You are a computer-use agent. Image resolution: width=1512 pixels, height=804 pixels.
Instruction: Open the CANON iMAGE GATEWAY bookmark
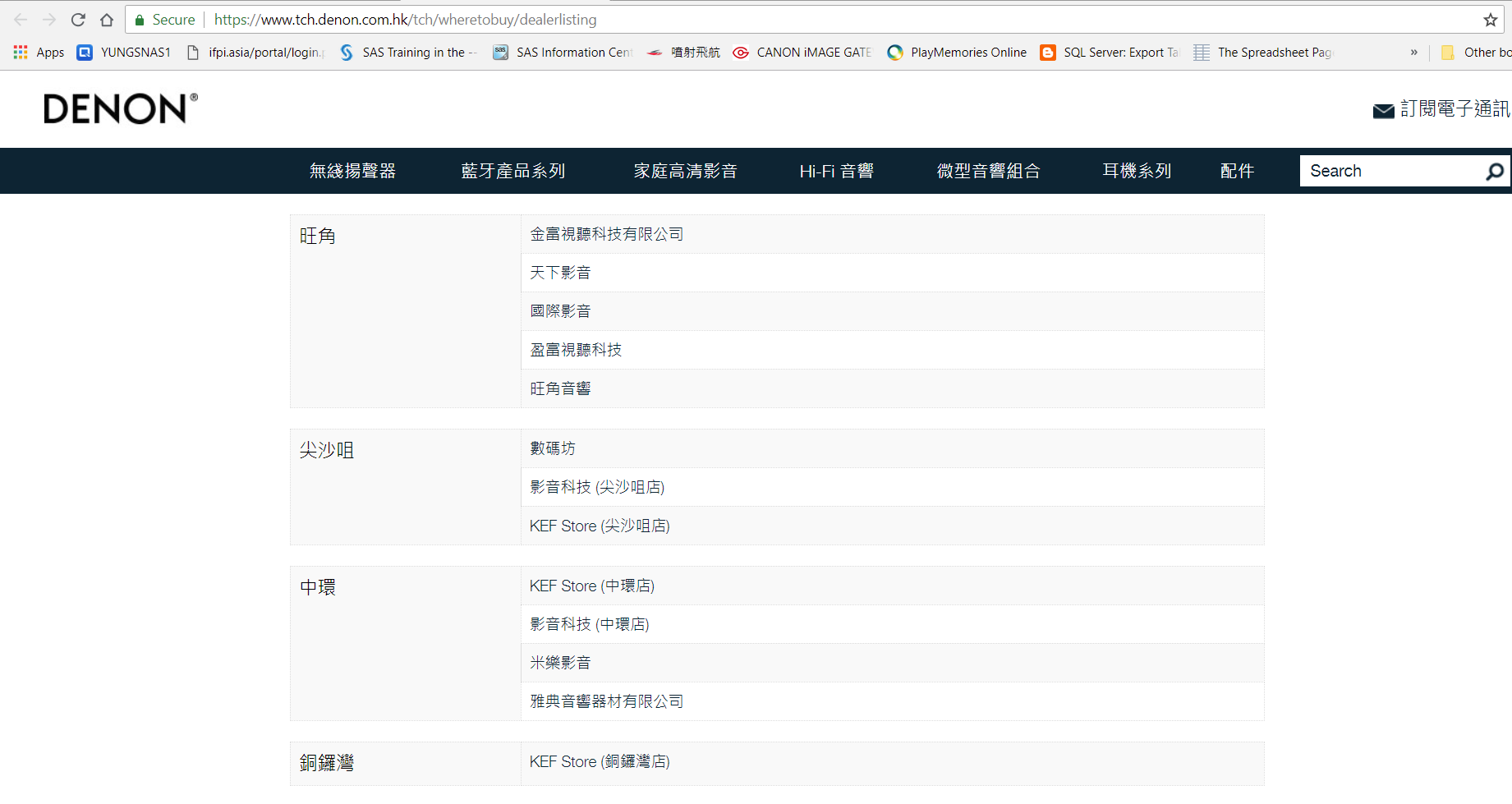click(x=802, y=53)
